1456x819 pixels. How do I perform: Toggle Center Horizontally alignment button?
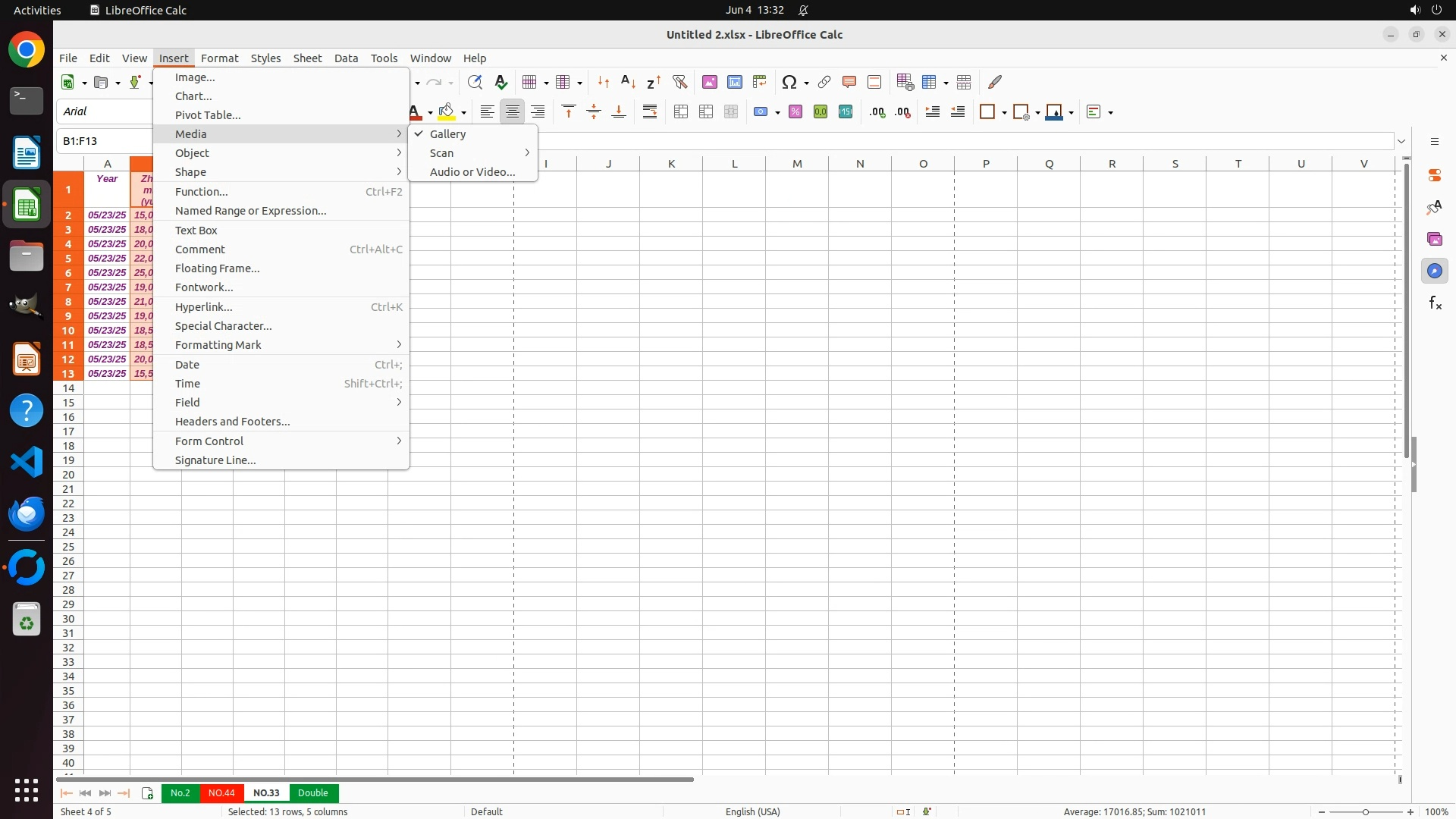(x=513, y=112)
